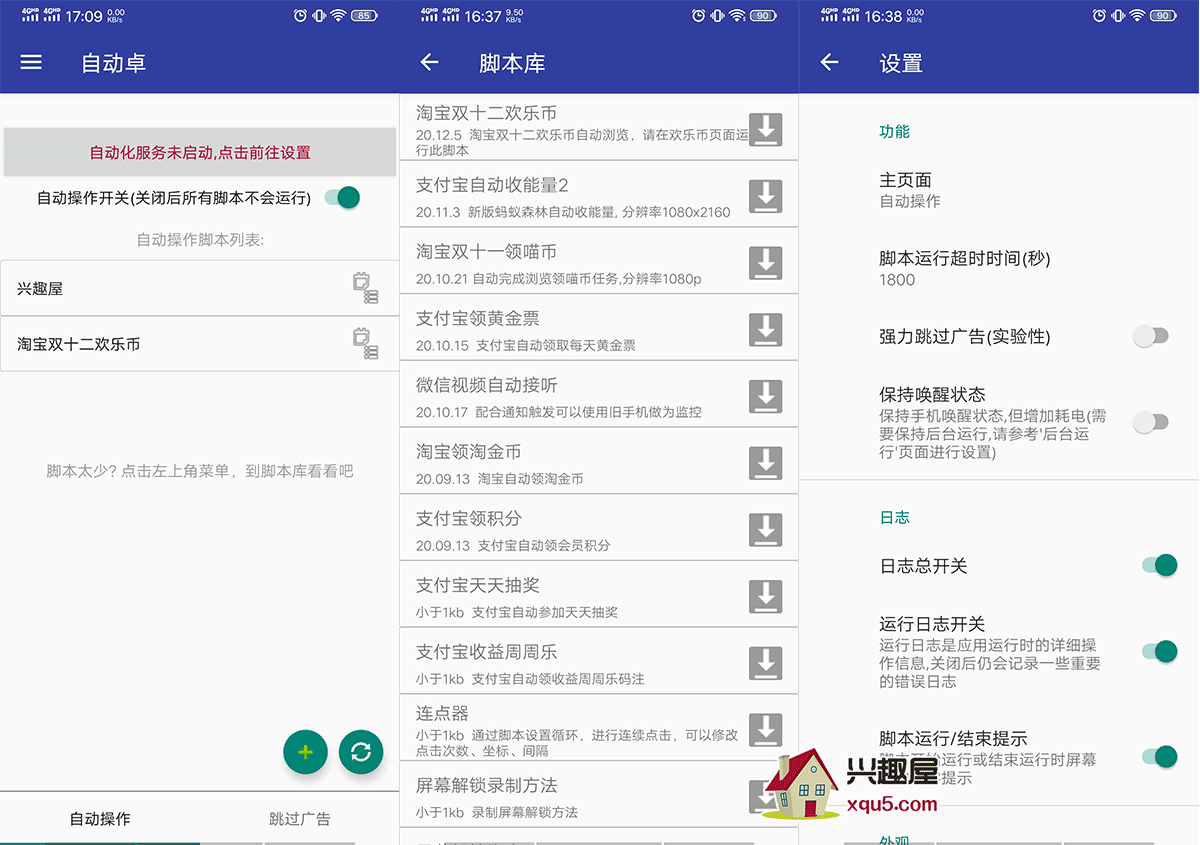The height and width of the screenshot is (845, 1200).
Task: Switch to the 跳过广告 bottom tab
Action: [x=300, y=818]
